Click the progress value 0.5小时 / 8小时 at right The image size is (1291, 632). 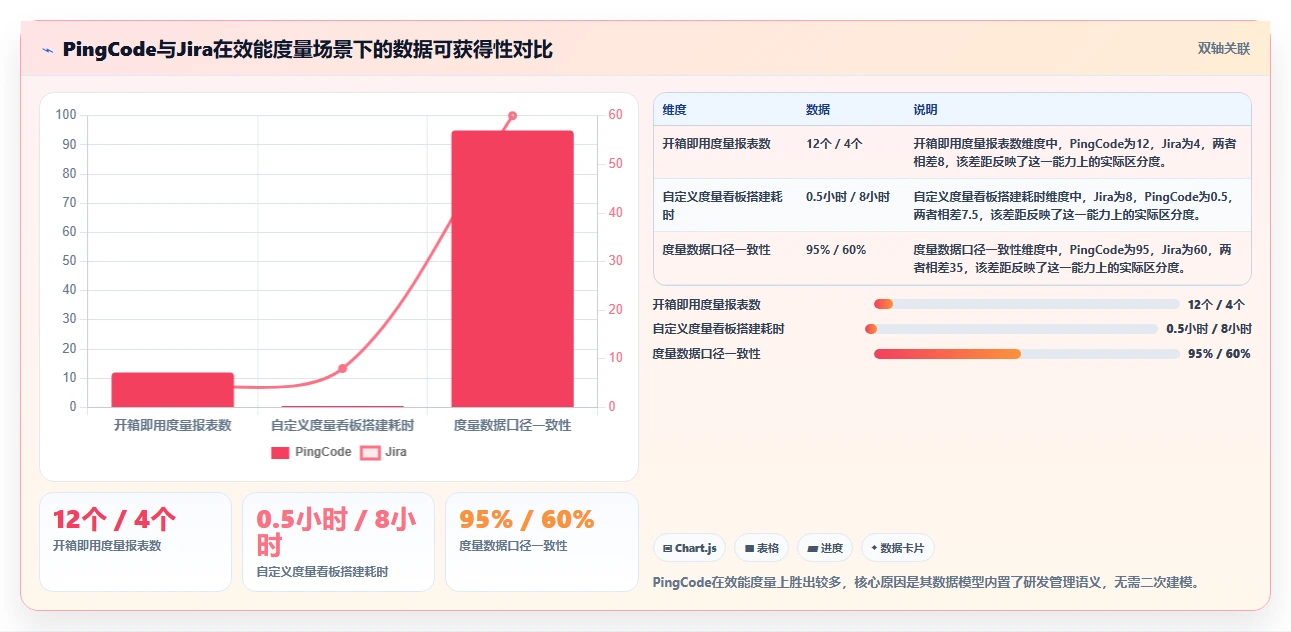(x=1209, y=329)
